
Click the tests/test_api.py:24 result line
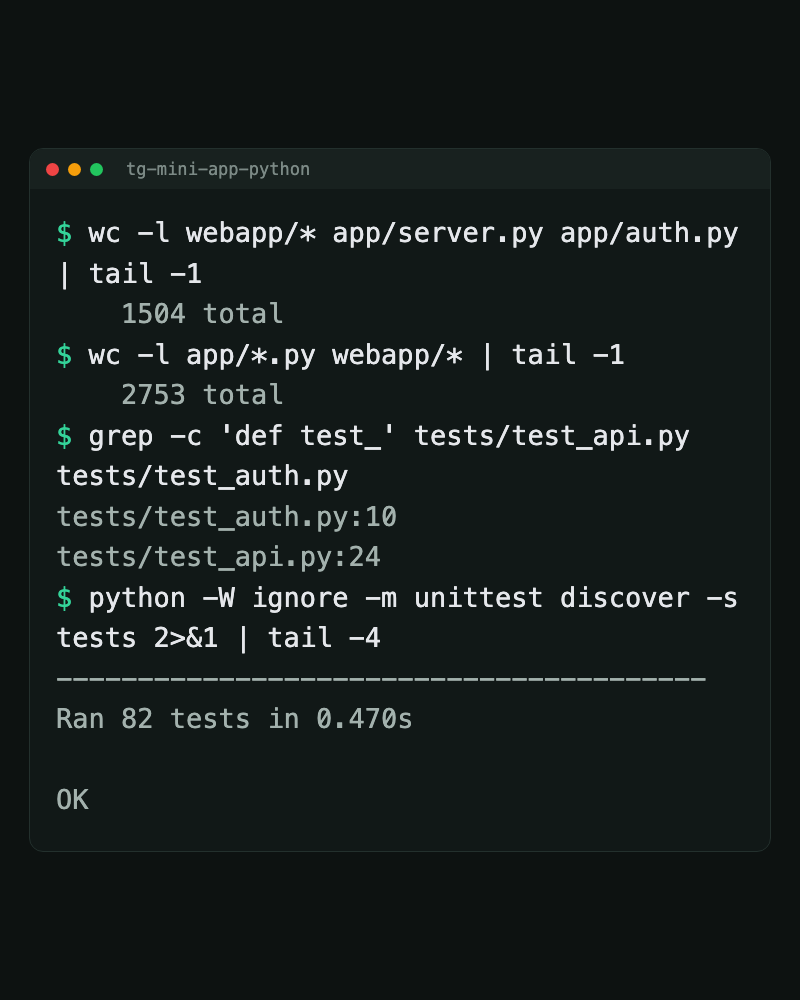pos(219,557)
